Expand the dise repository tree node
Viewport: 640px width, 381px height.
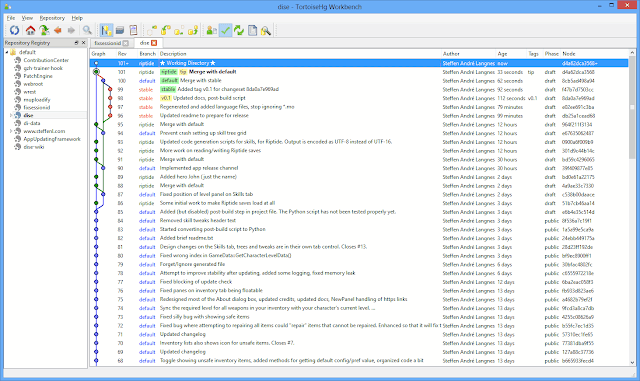[x=11, y=116]
